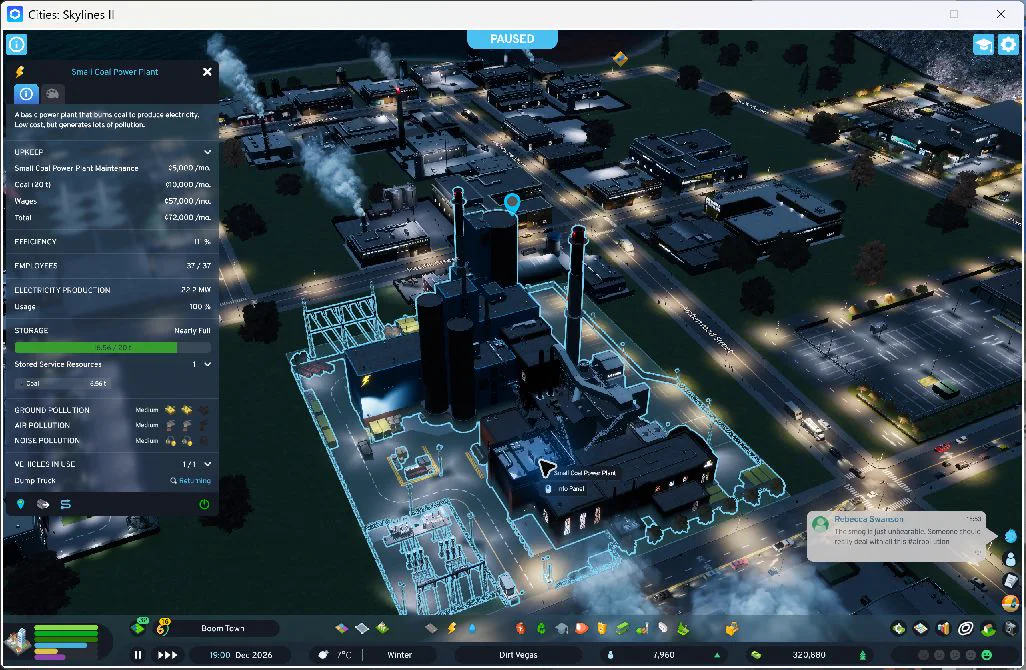
Task: Click the 19:00 Dec 2026 clock display
Action: (x=241, y=655)
